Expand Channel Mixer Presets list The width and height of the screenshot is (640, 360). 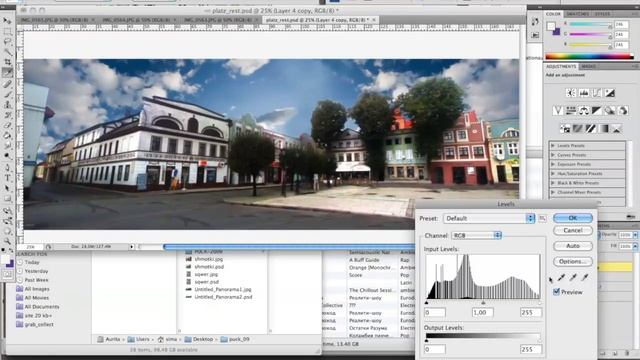(553, 192)
